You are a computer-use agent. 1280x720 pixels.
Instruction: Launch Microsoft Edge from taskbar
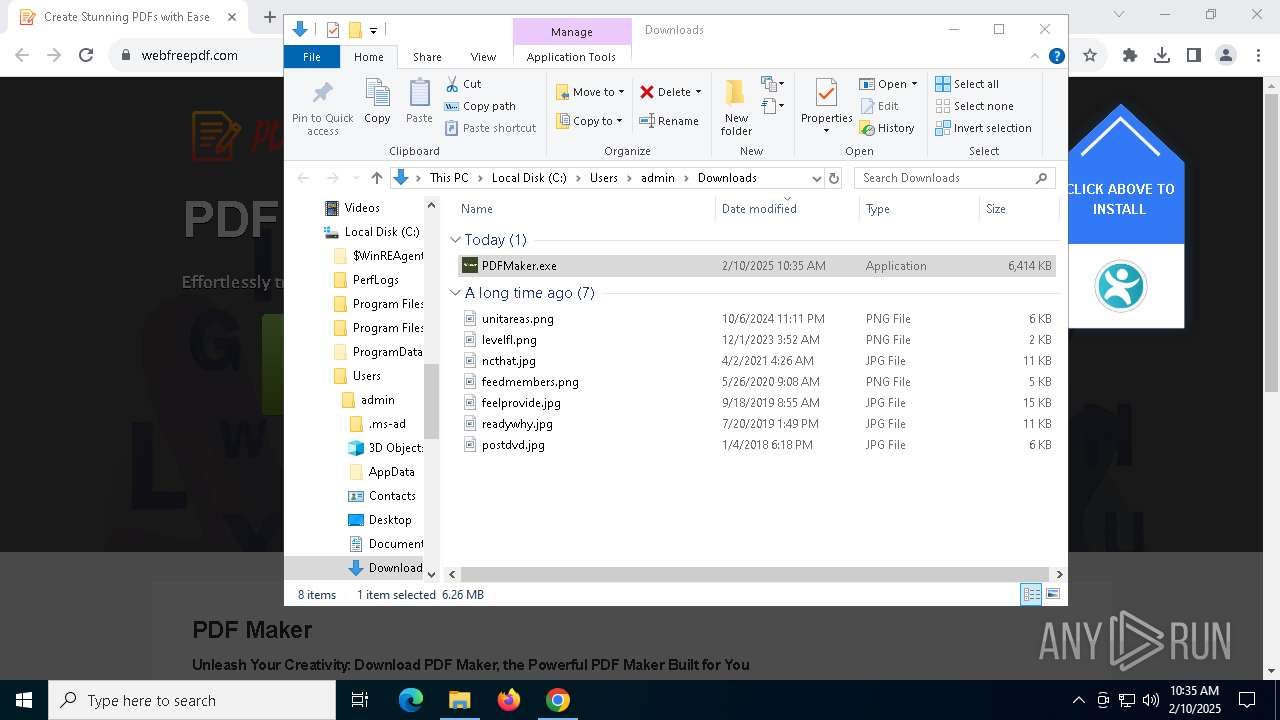[411, 700]
